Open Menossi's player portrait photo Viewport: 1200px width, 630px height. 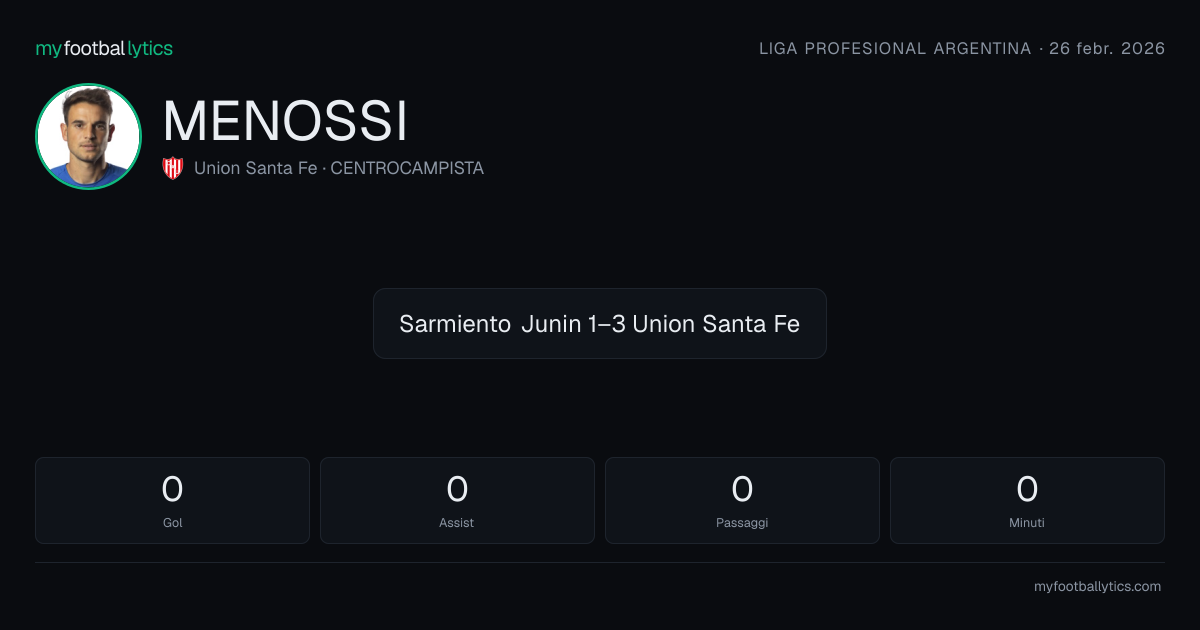[x=88, y=136]
